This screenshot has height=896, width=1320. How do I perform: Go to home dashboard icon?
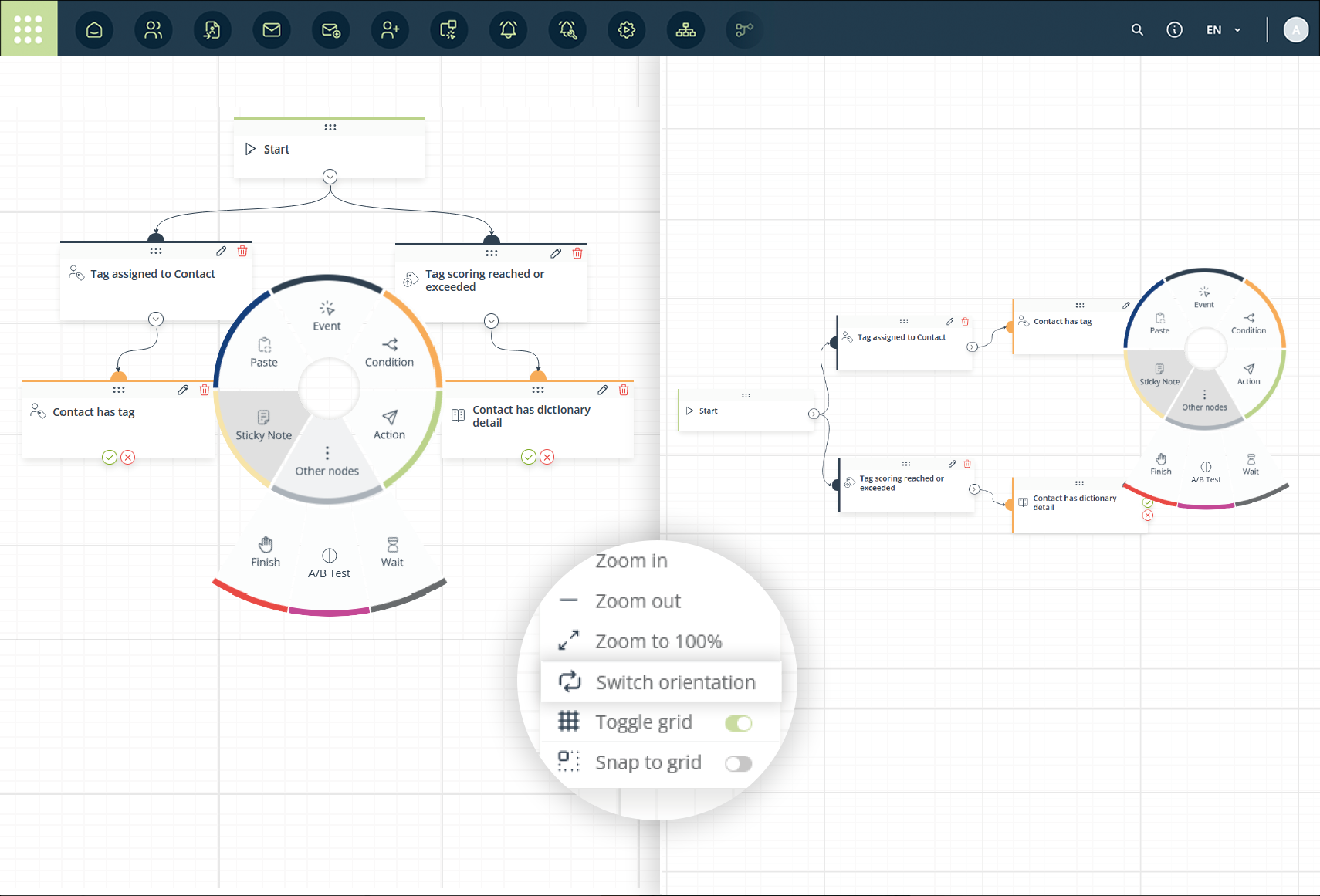pyautogui.click(x=94, y=30)
